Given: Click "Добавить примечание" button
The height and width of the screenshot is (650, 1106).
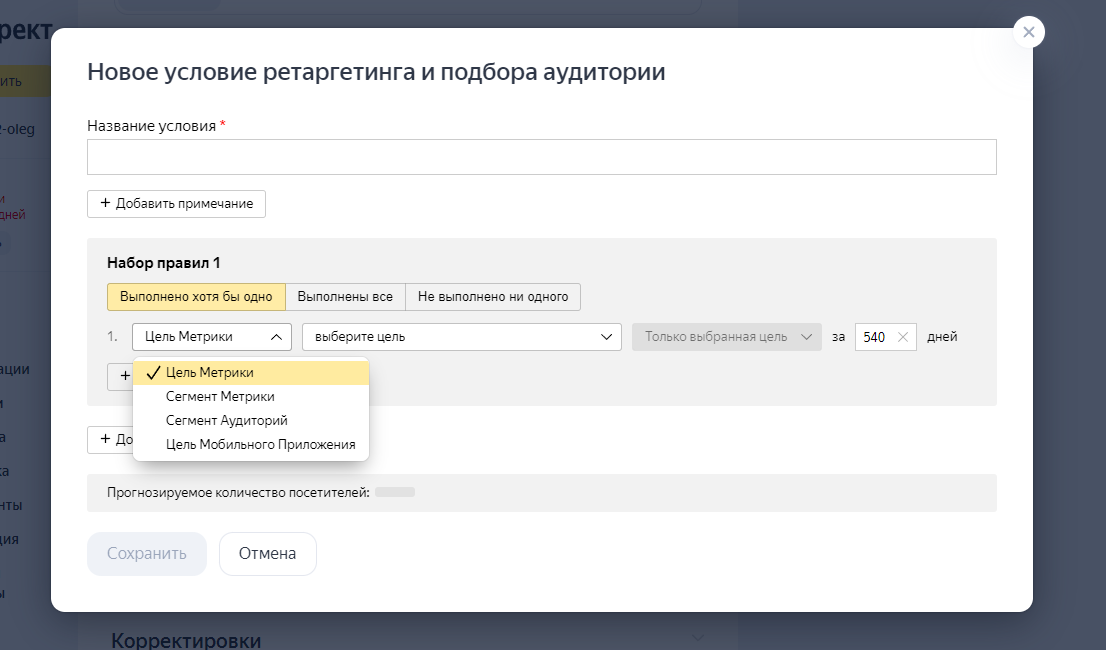Looking at the screenshot, I should click(x=176, y=204).
